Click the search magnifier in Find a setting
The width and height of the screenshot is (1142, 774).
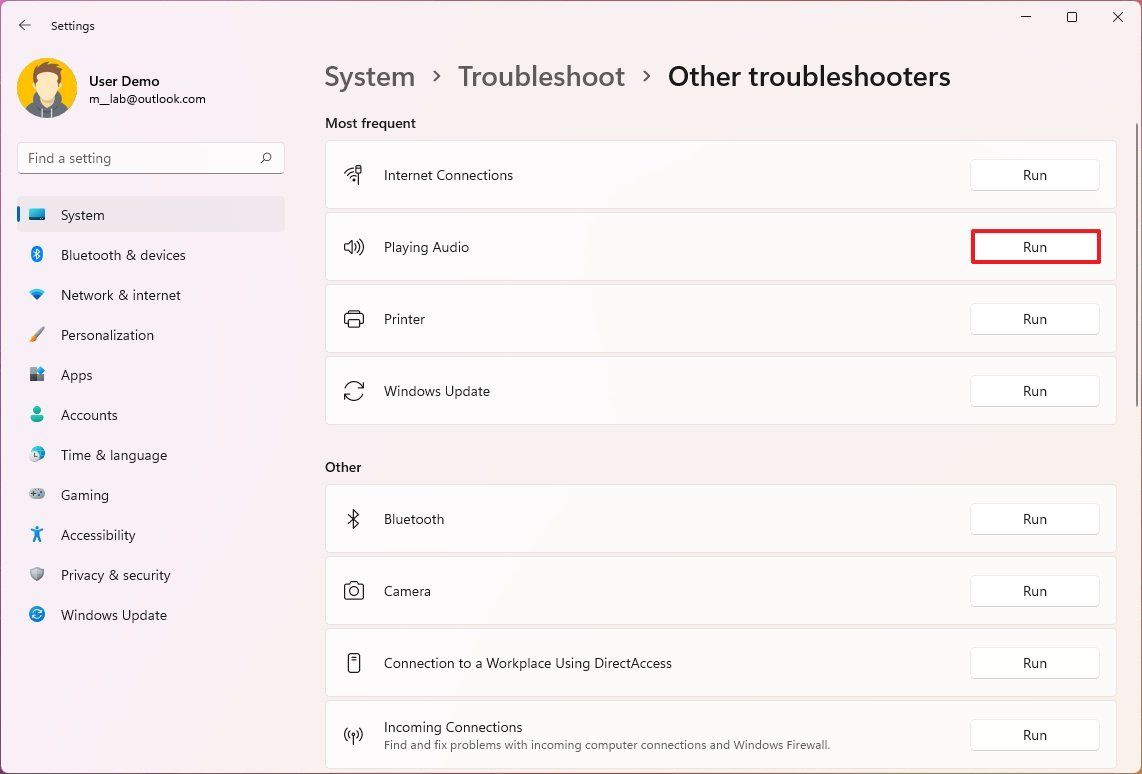[x=266, y=157]
